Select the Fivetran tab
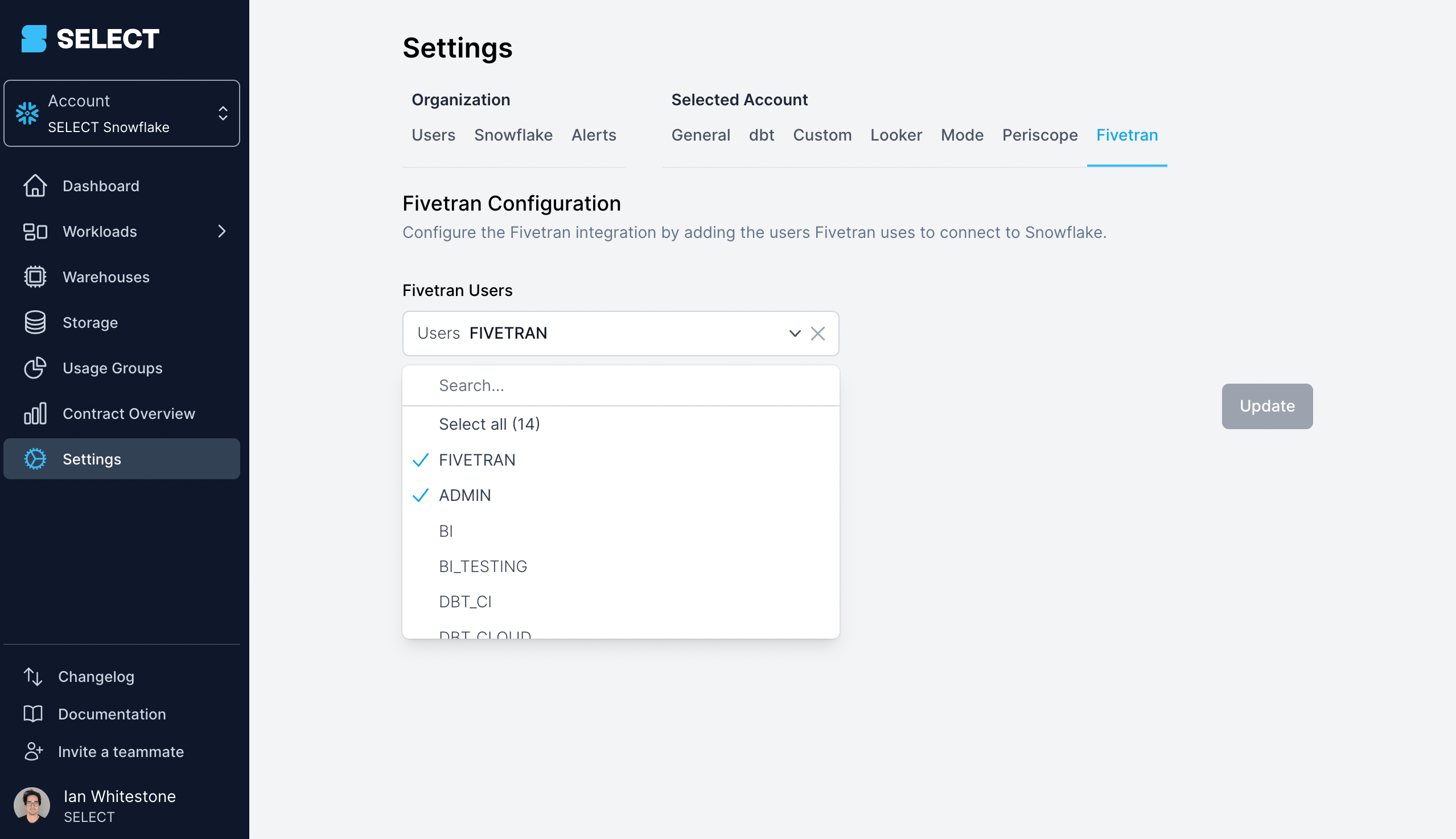The width and height of the screenshot is (1456, 839). [x=1127, y=135]
